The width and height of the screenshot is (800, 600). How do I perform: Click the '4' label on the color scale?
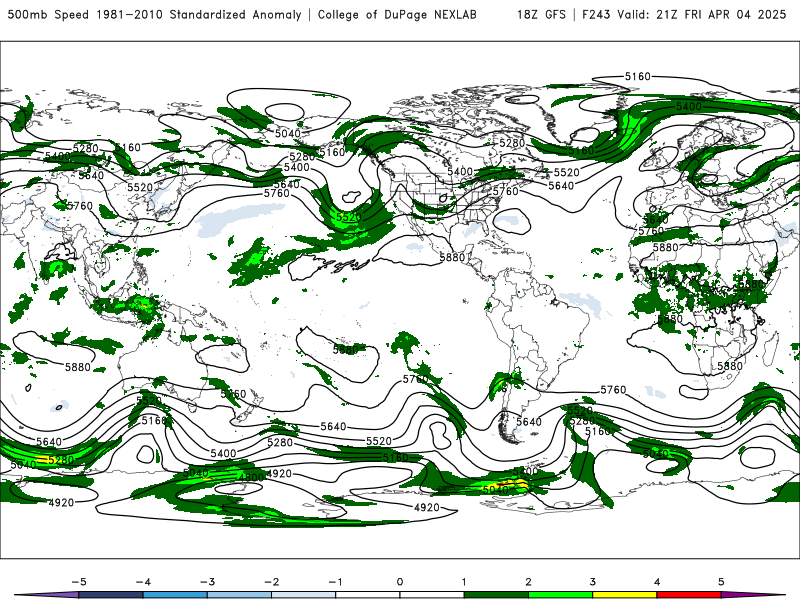point(657,582)
